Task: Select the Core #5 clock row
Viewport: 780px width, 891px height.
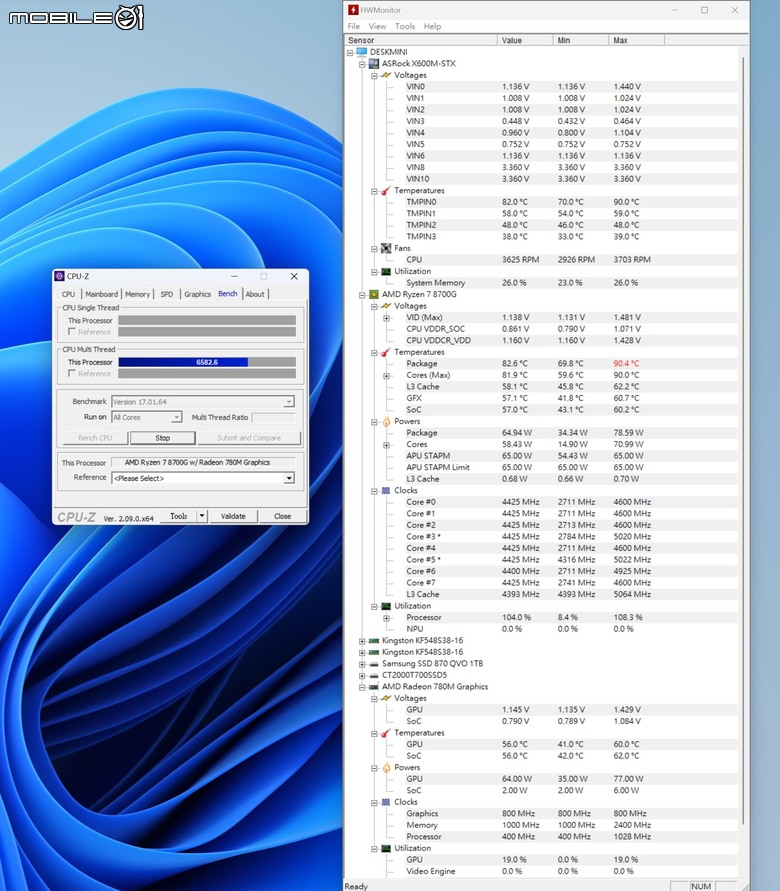Action: tap(569, 560)
